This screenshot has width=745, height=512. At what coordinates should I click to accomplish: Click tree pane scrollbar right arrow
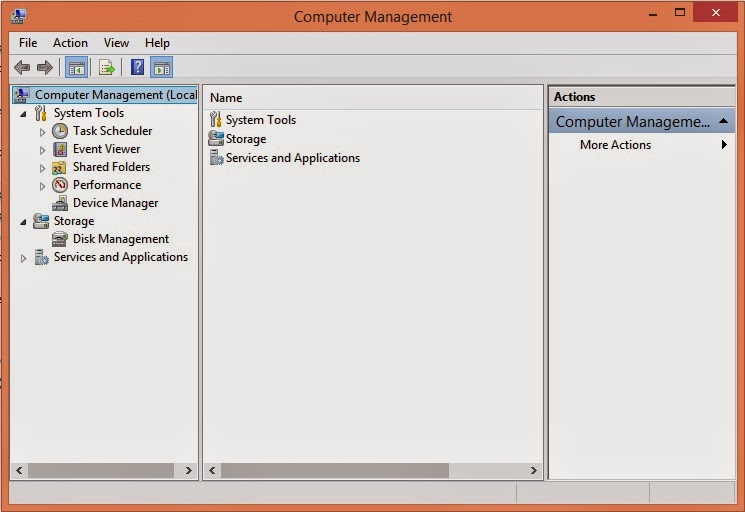pyautogui.click(x=189, y=470)
